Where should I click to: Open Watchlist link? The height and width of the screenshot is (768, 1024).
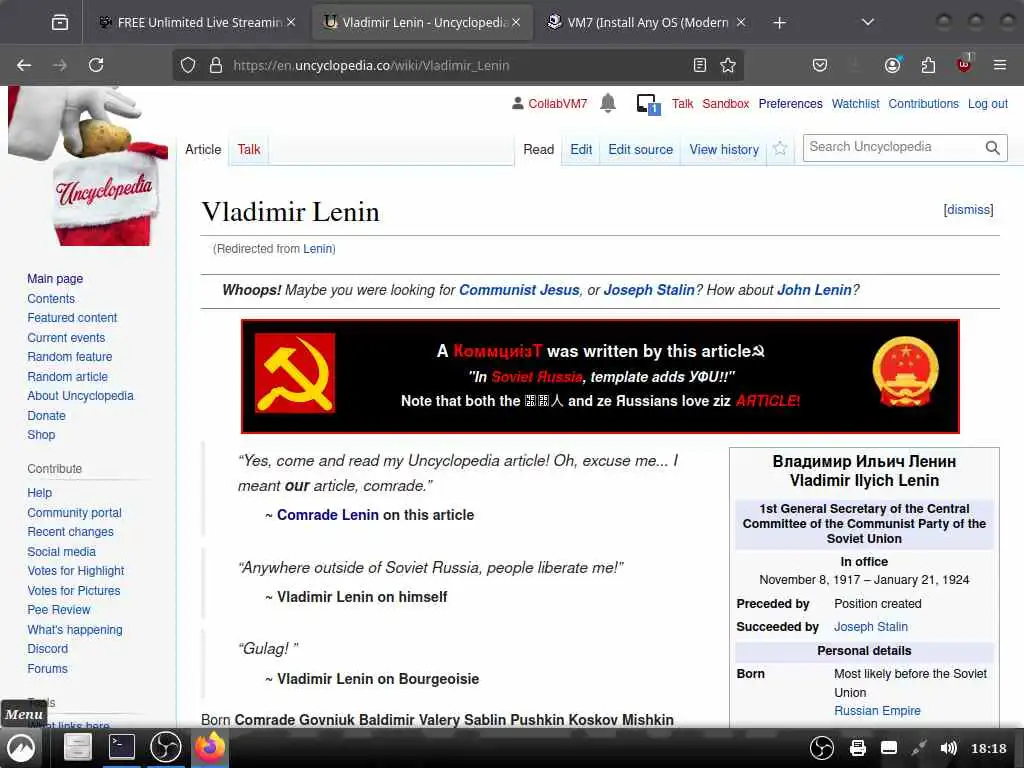[x=855, y=104]
